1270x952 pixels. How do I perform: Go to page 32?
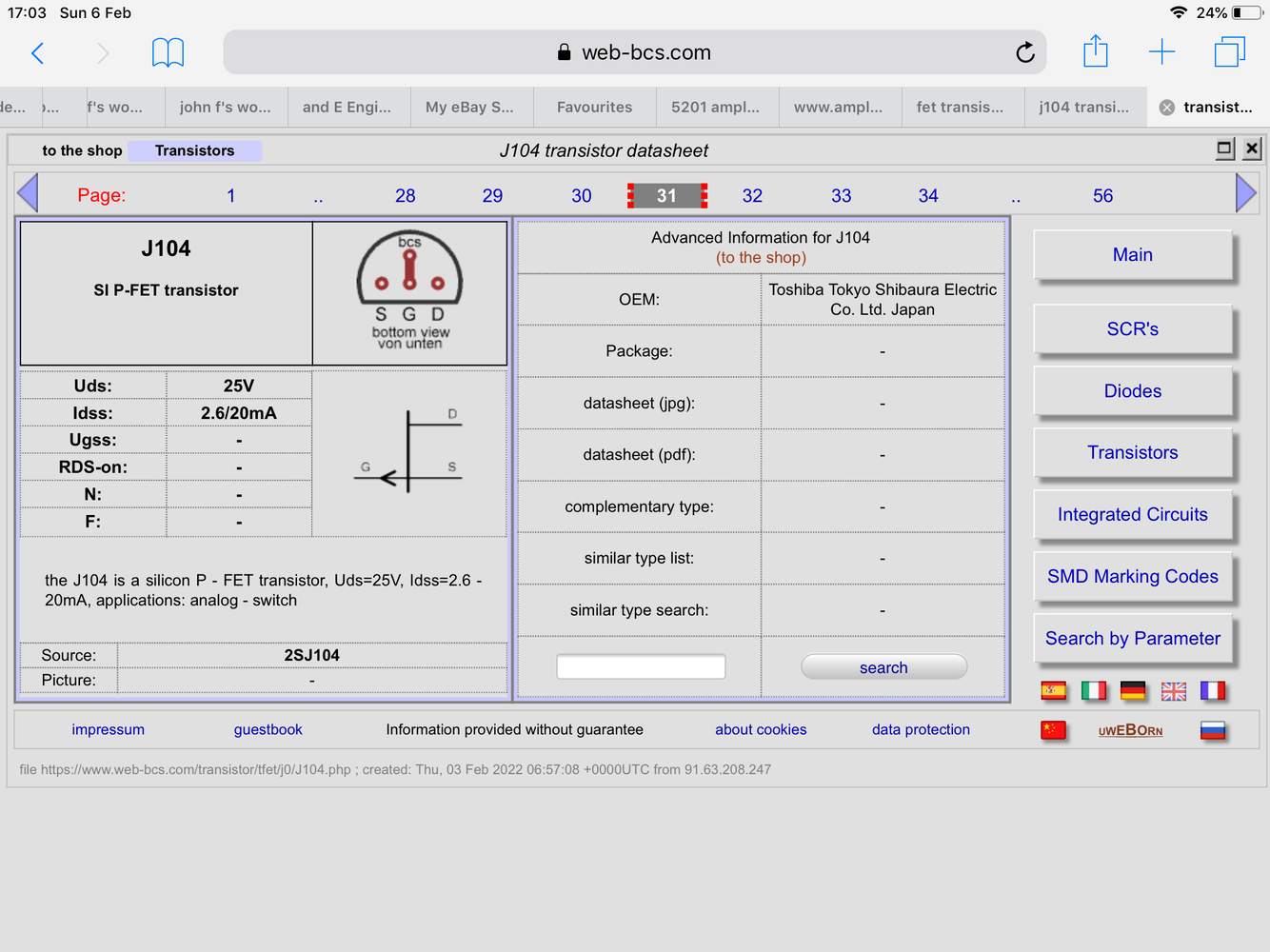click(752, 195)
